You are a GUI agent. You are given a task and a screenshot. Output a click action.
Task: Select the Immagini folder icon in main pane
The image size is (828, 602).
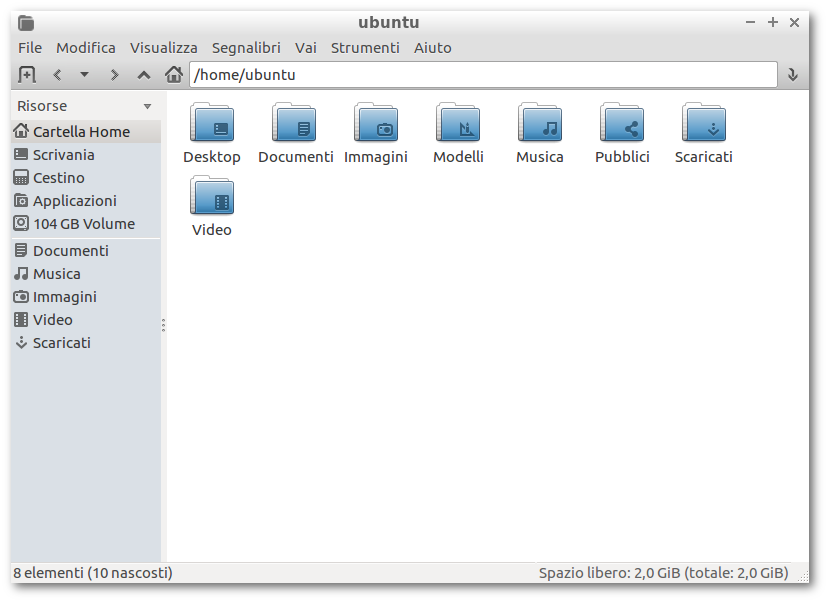point(376,123)
